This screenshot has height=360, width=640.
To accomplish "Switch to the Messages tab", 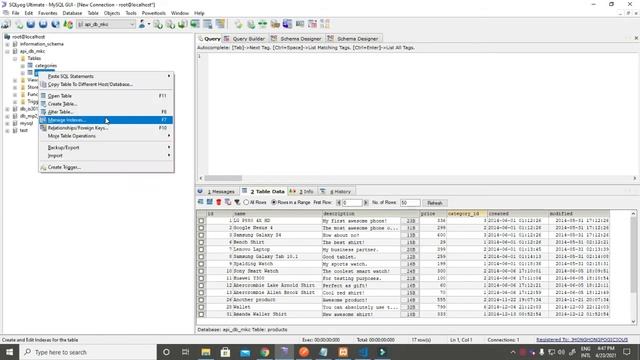I will (217, 191).
